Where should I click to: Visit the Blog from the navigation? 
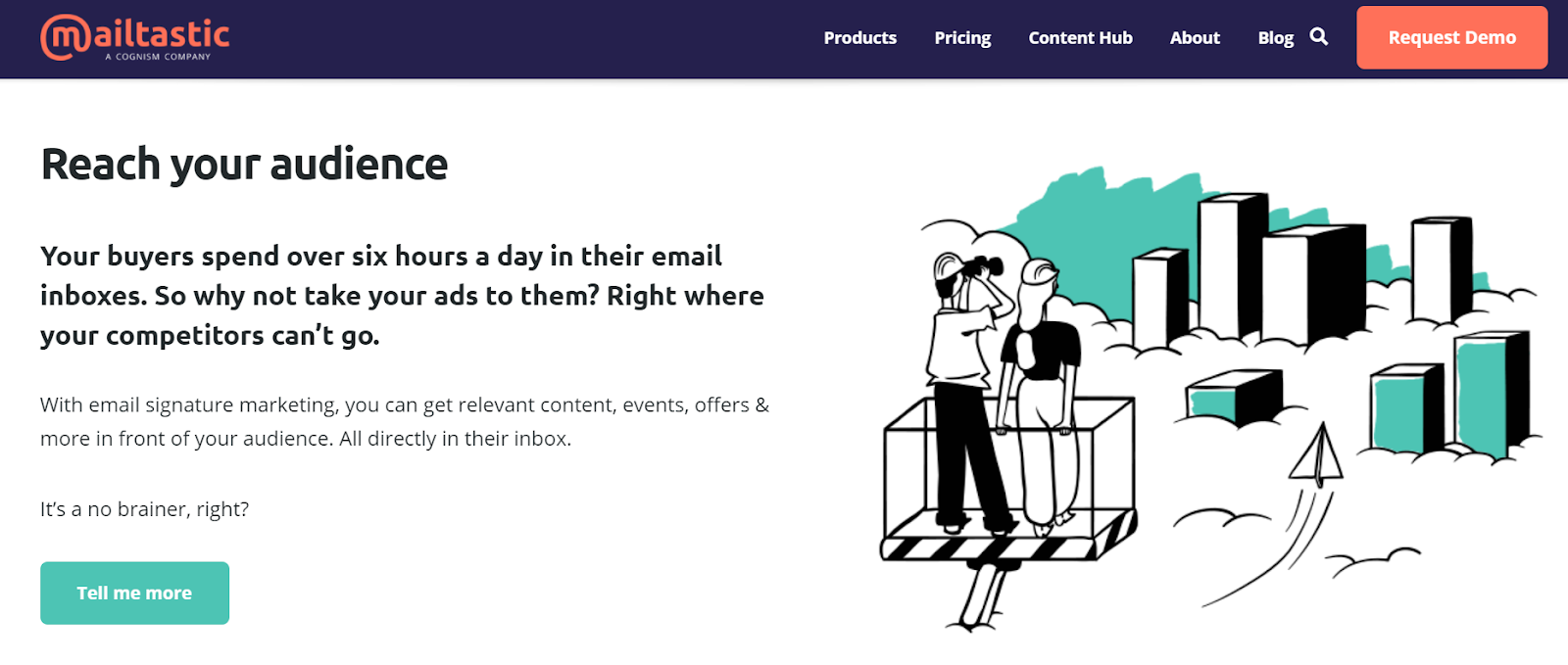point(1275,38)
